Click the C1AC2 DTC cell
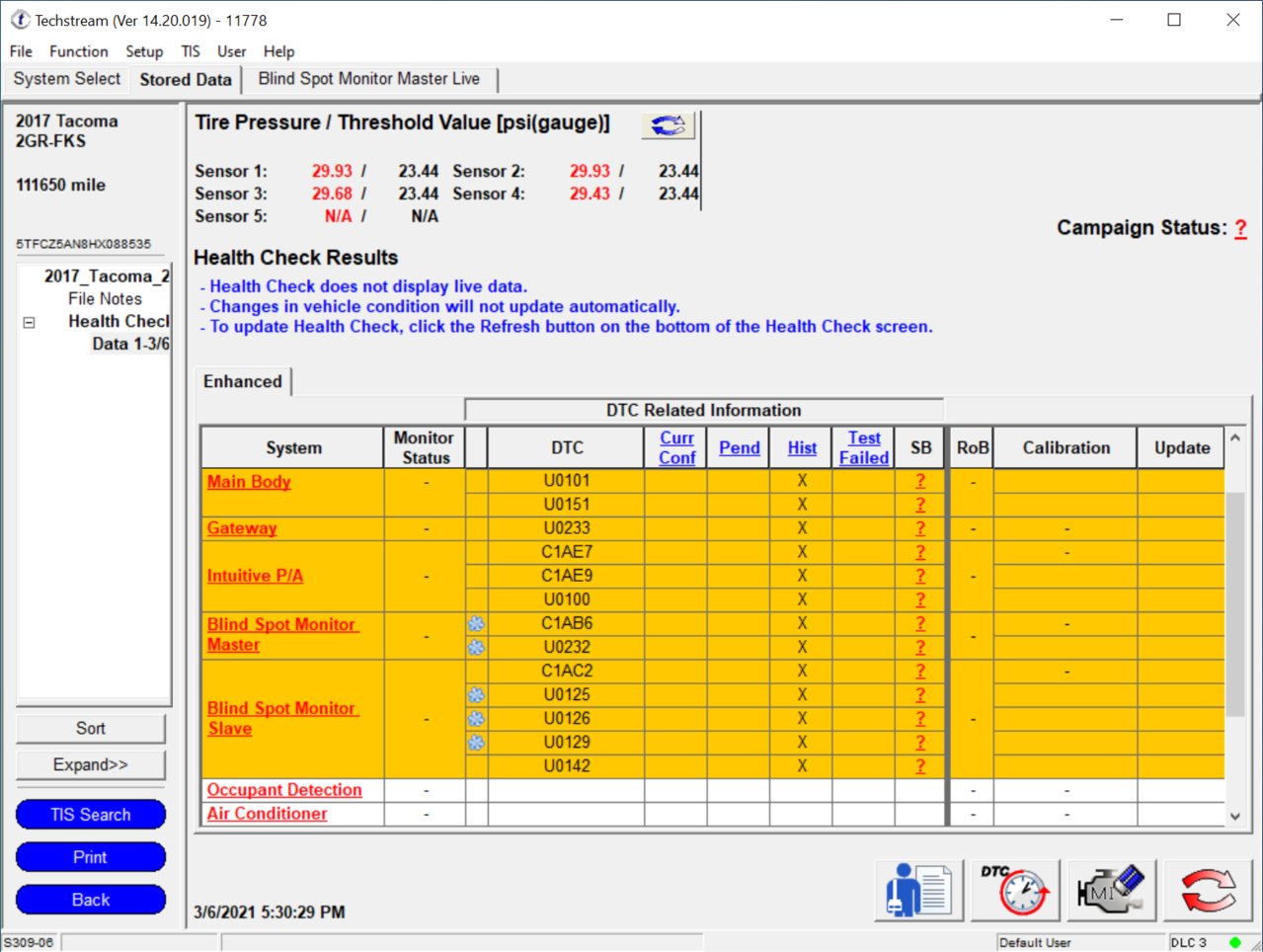 tap(567, 671)
